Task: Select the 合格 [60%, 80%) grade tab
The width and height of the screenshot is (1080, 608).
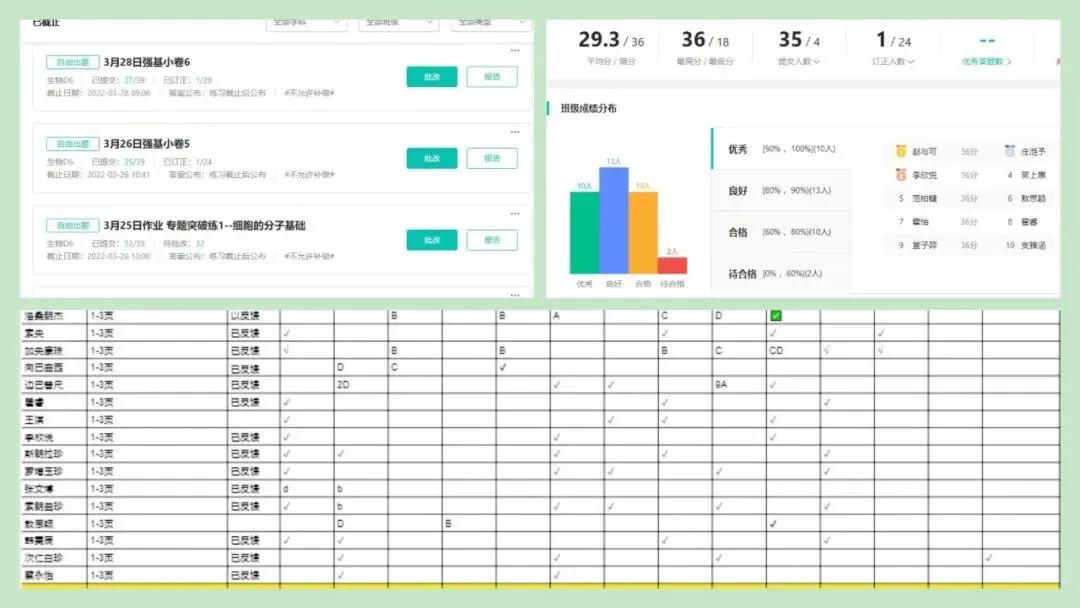Action: [782, 231]
